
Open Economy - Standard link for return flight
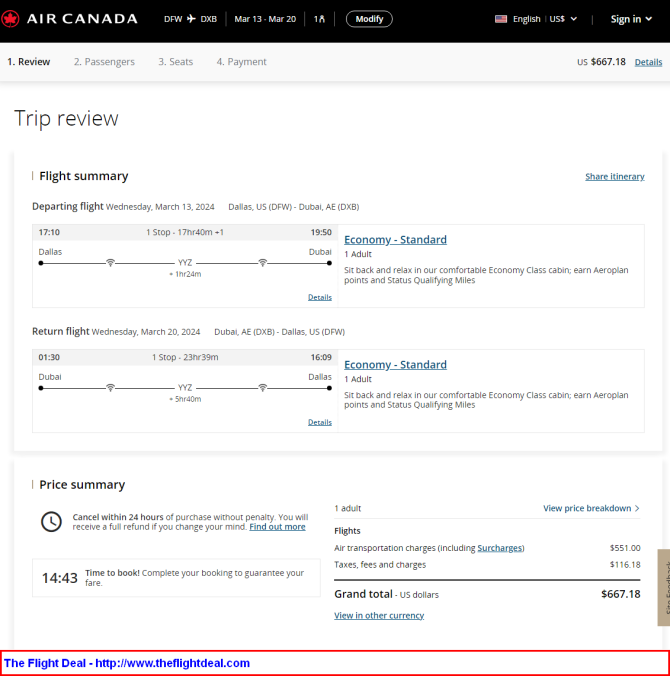395,365
